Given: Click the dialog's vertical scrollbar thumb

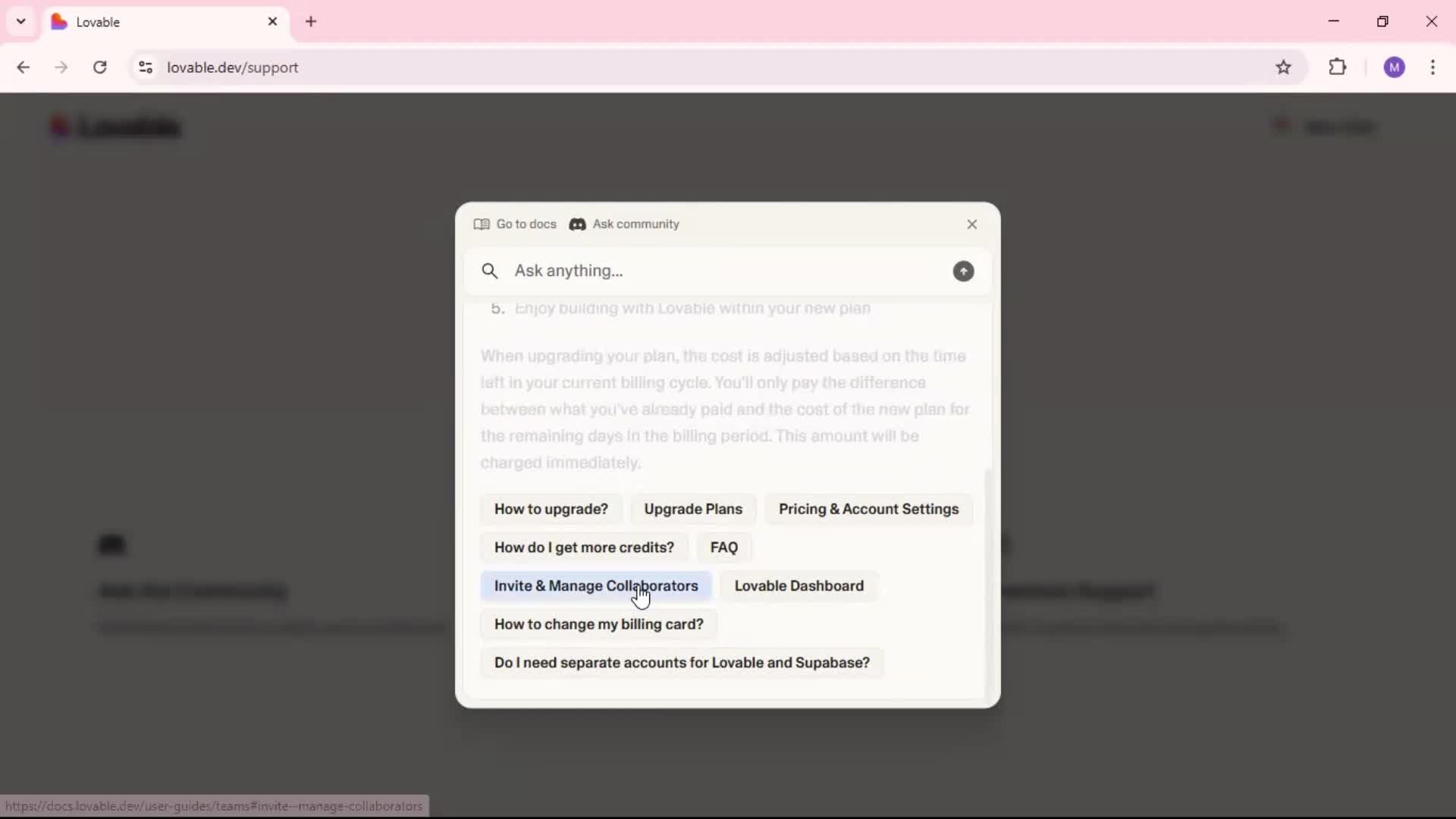Looking at the screenshot, I should coord(987,582).
